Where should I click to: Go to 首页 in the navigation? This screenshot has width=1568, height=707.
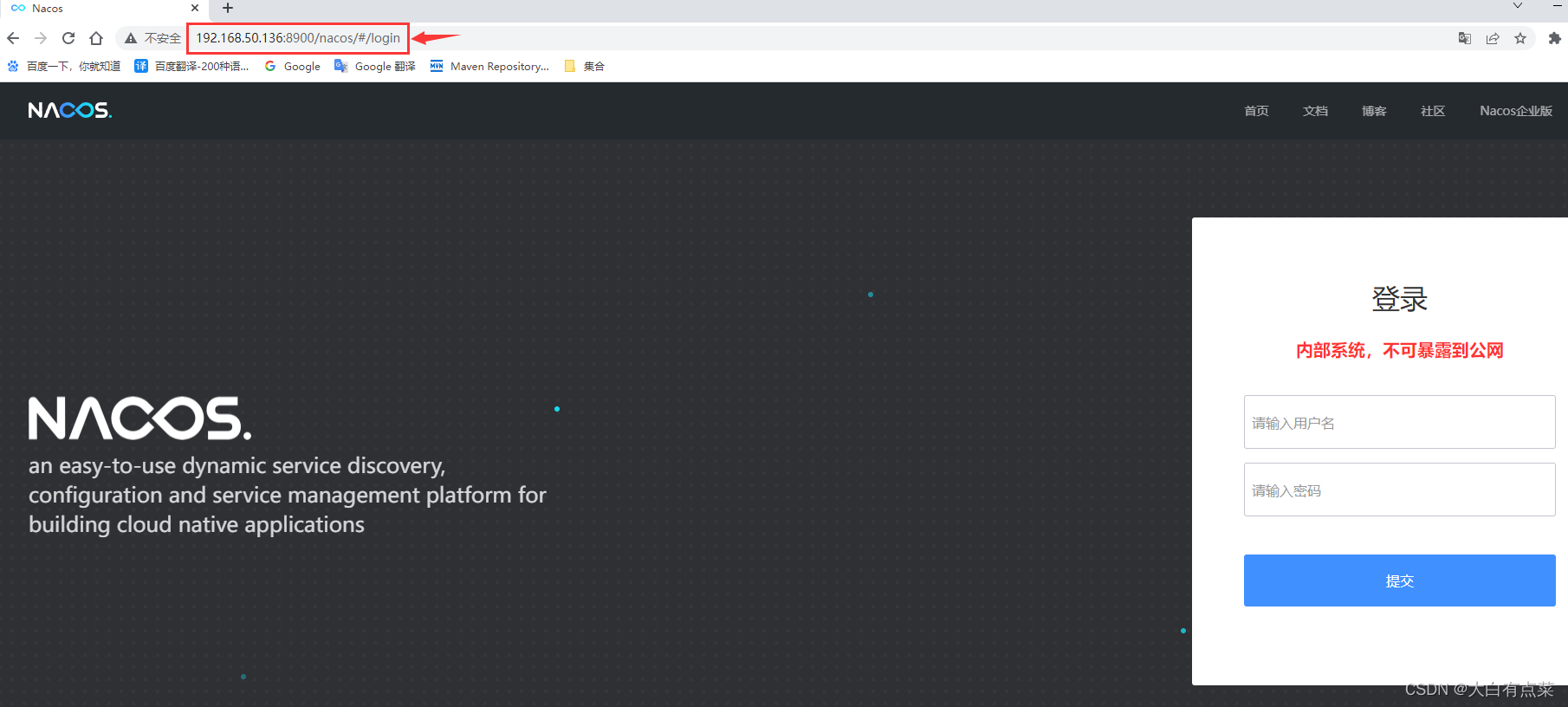[x=1256, y=111]
